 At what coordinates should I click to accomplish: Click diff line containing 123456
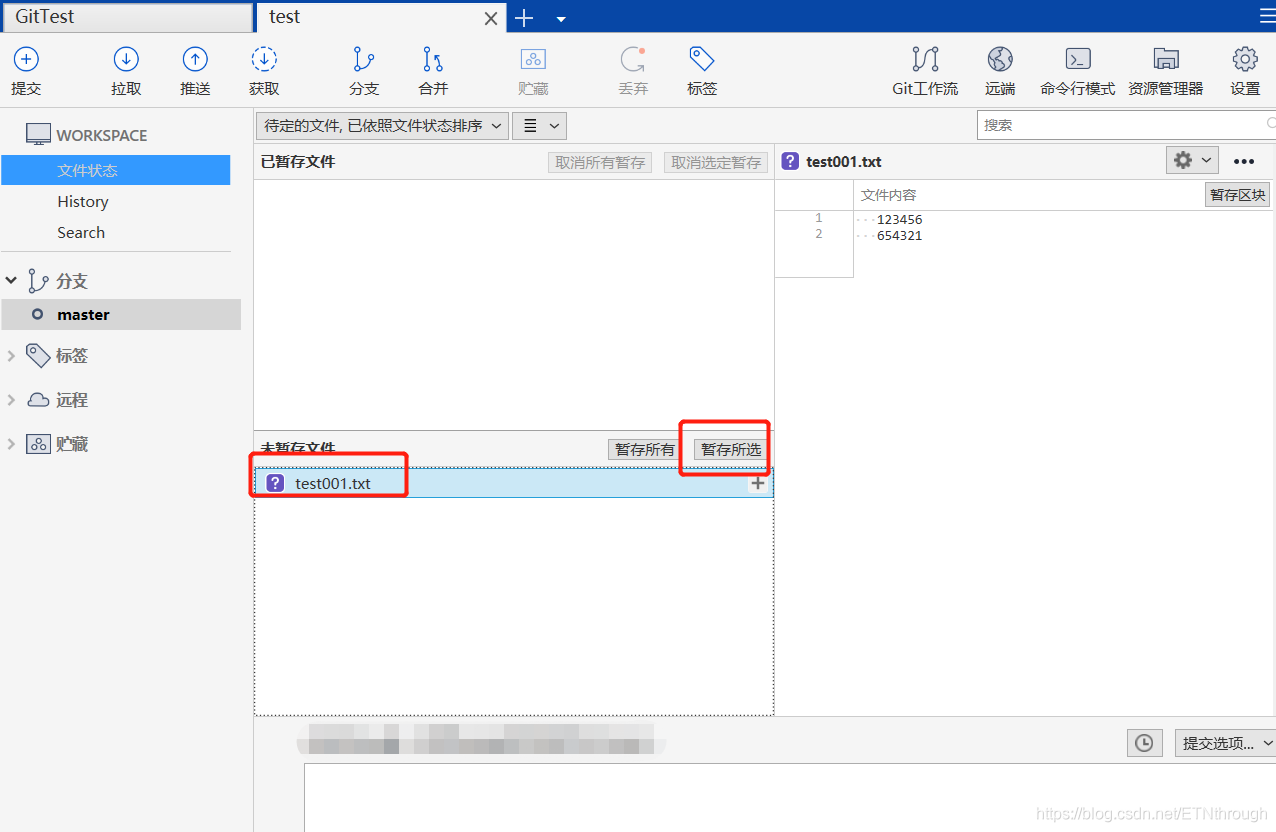click(x=899, y=219)
